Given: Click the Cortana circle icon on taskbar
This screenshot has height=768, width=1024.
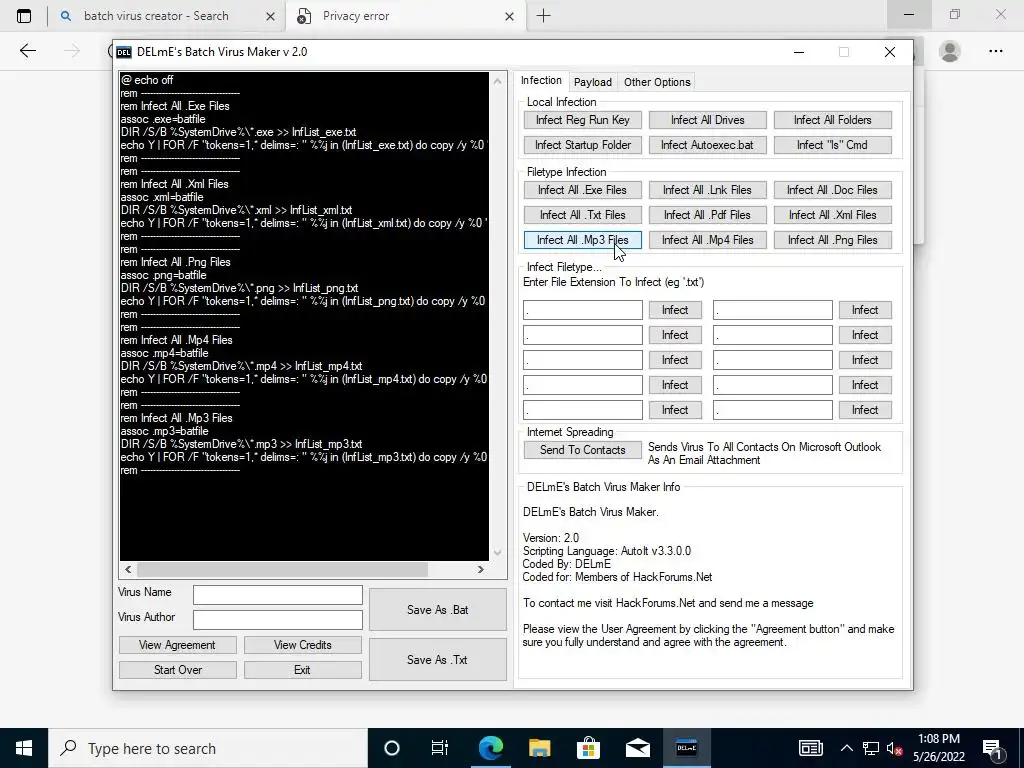Looking at the screenshot, I should click(x=391, y=748).
